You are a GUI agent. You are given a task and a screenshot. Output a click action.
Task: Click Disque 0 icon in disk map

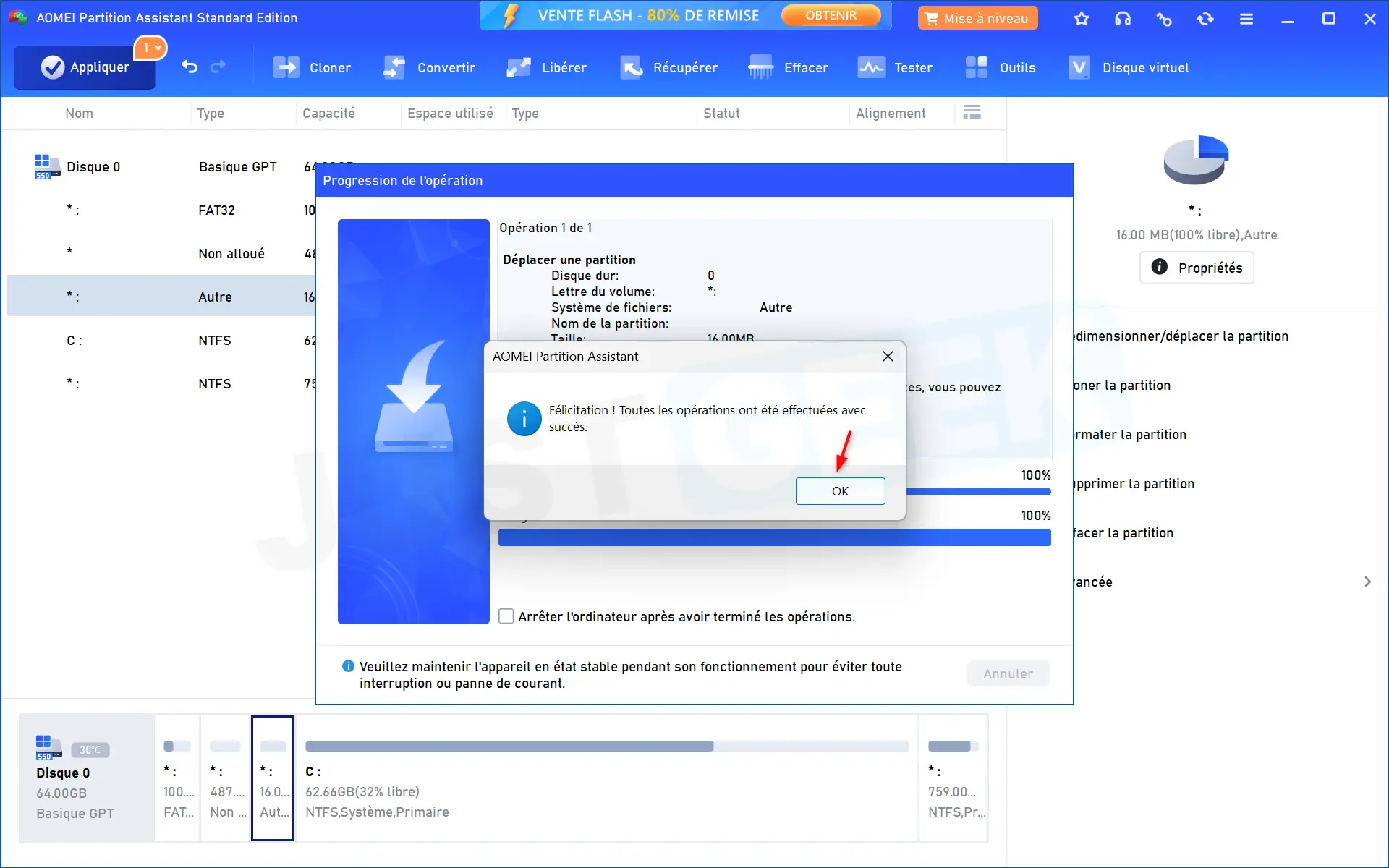tap(48, 747)
